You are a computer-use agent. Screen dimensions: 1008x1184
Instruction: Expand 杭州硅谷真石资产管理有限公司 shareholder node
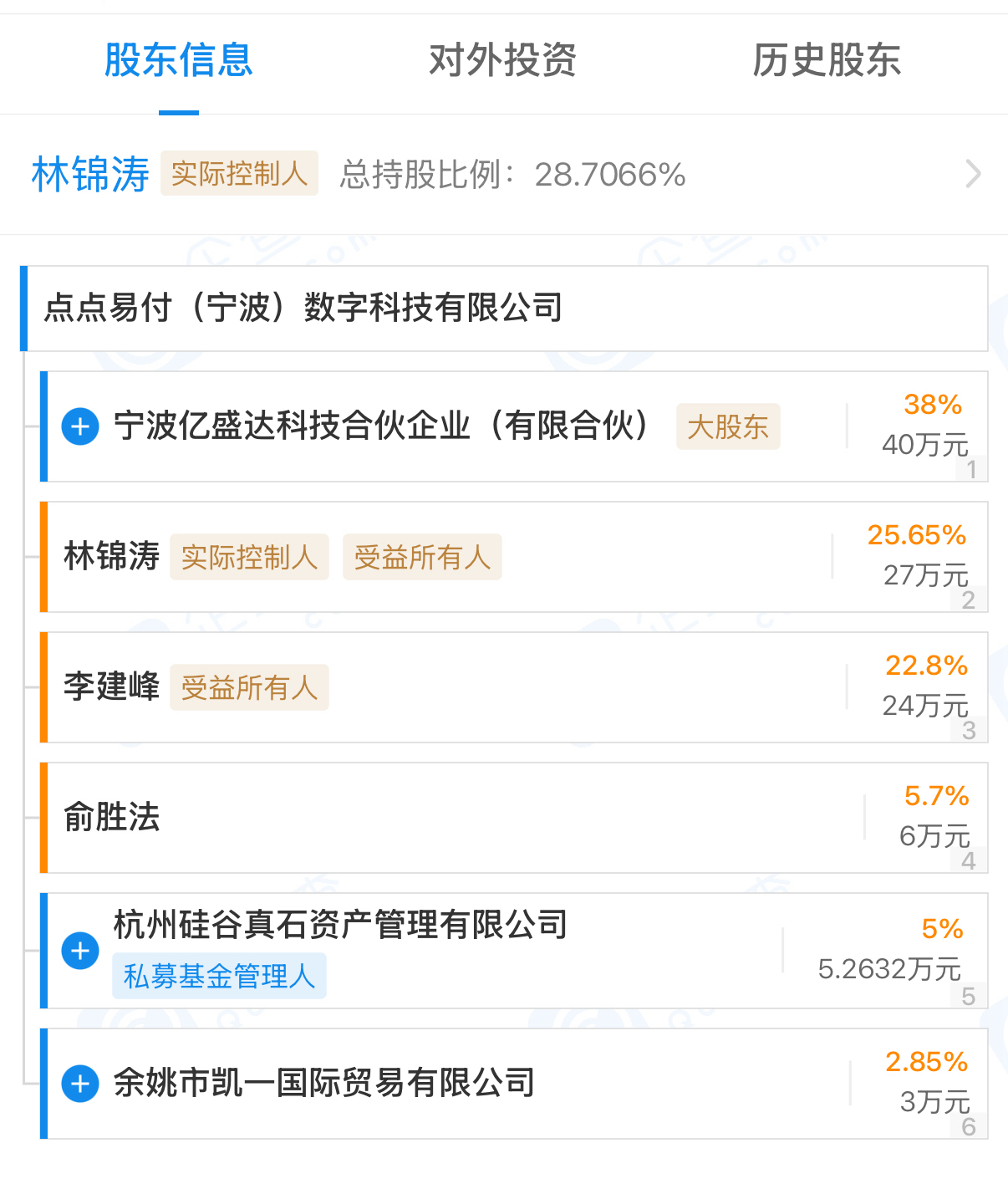[80, 951]
